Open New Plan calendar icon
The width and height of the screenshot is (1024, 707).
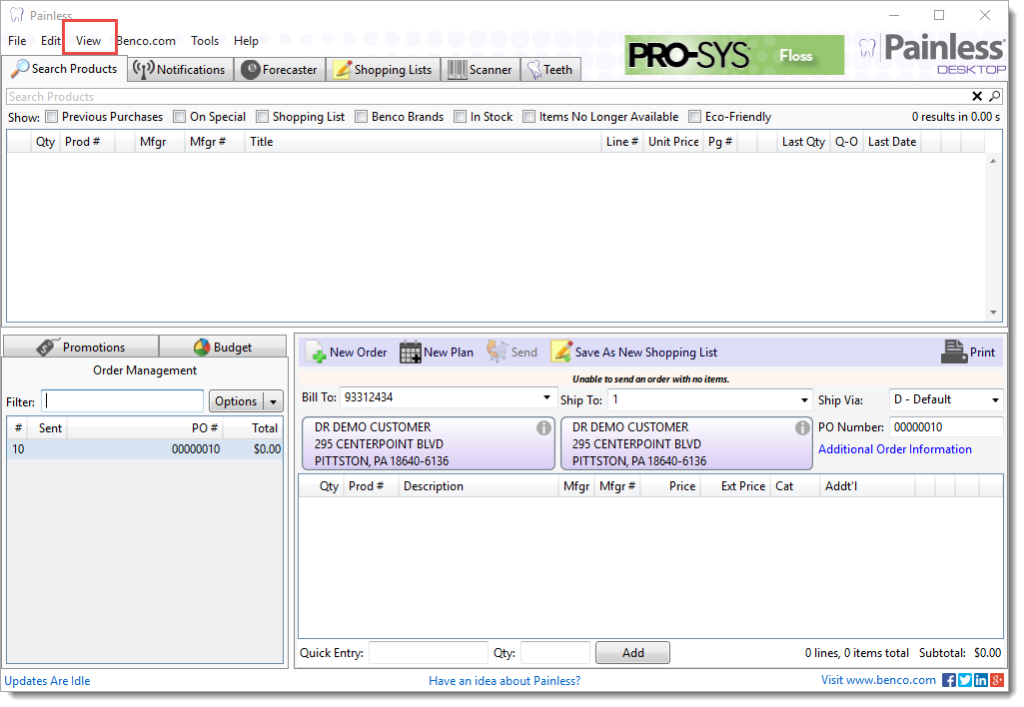tap(410, 352)
